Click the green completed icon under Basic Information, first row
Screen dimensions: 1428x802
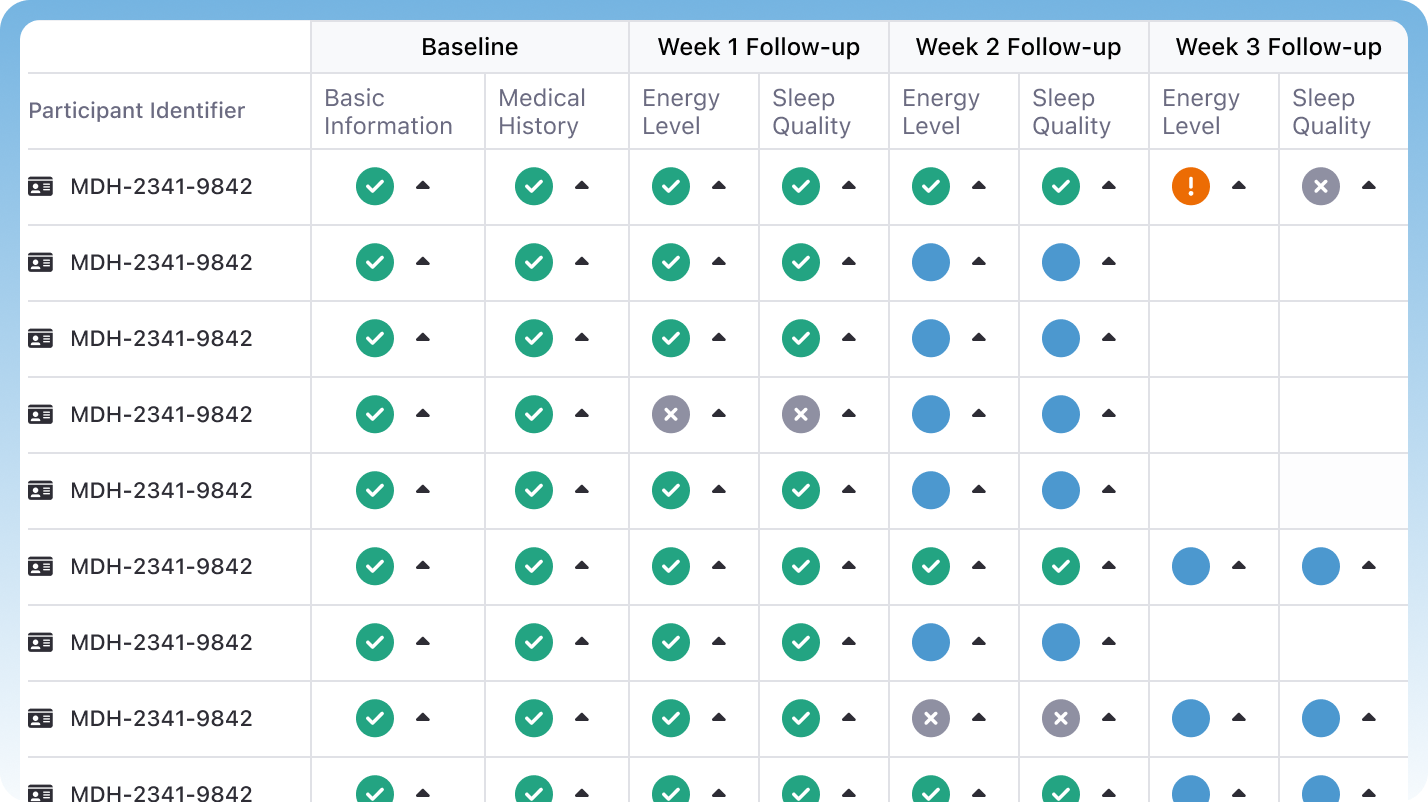click(374, 186)
